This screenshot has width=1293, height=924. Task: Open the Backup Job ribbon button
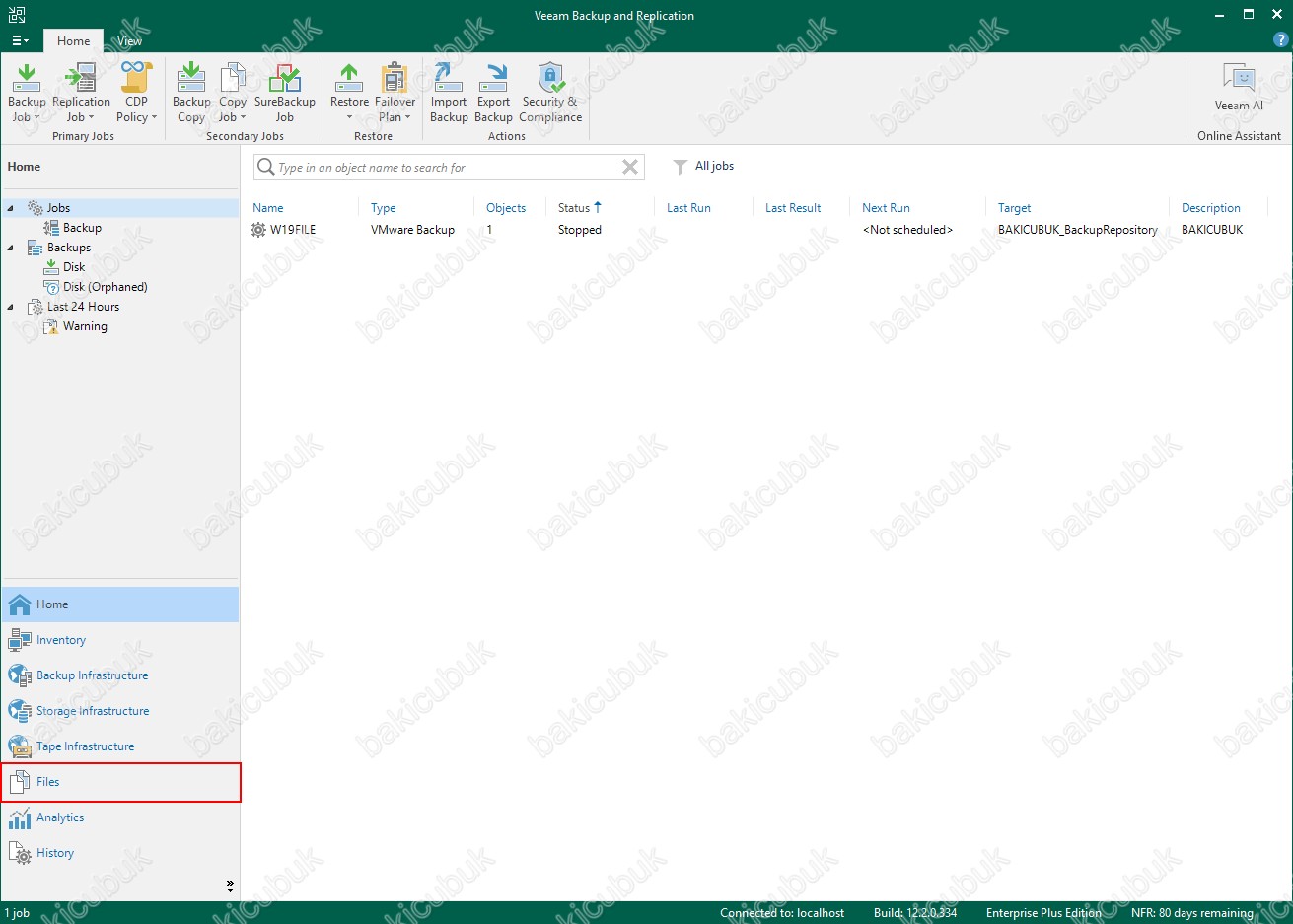(27, 93)
